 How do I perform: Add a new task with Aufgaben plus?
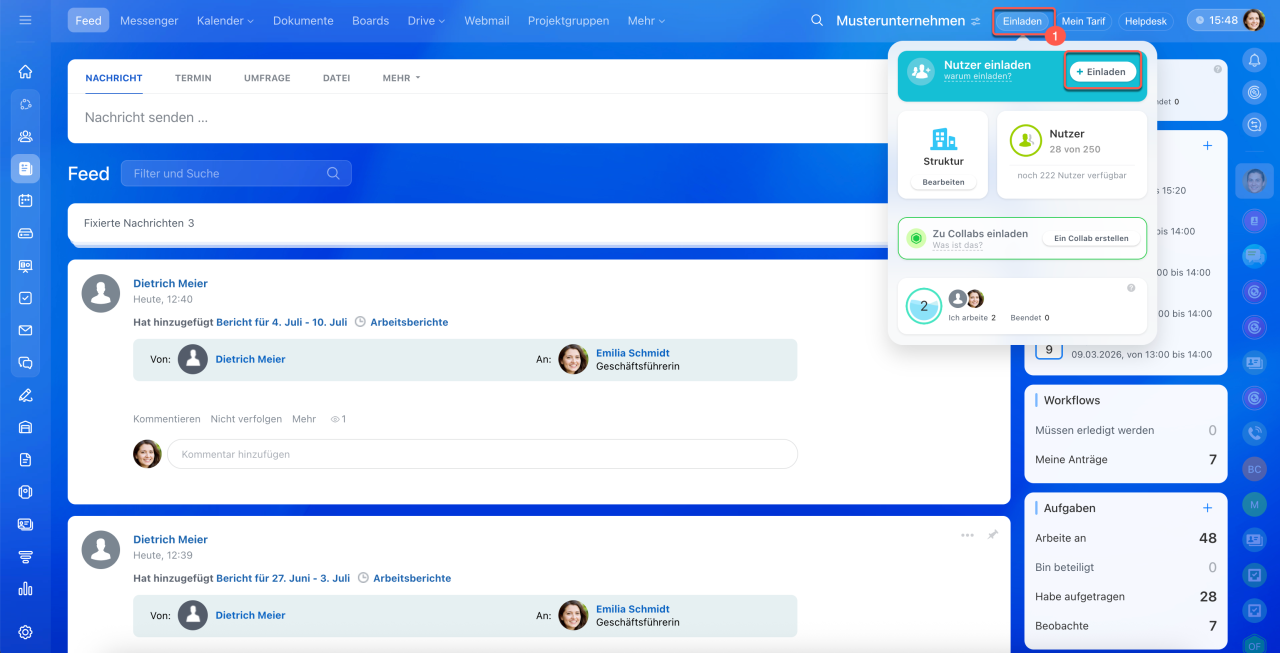tap(1207, 508)
